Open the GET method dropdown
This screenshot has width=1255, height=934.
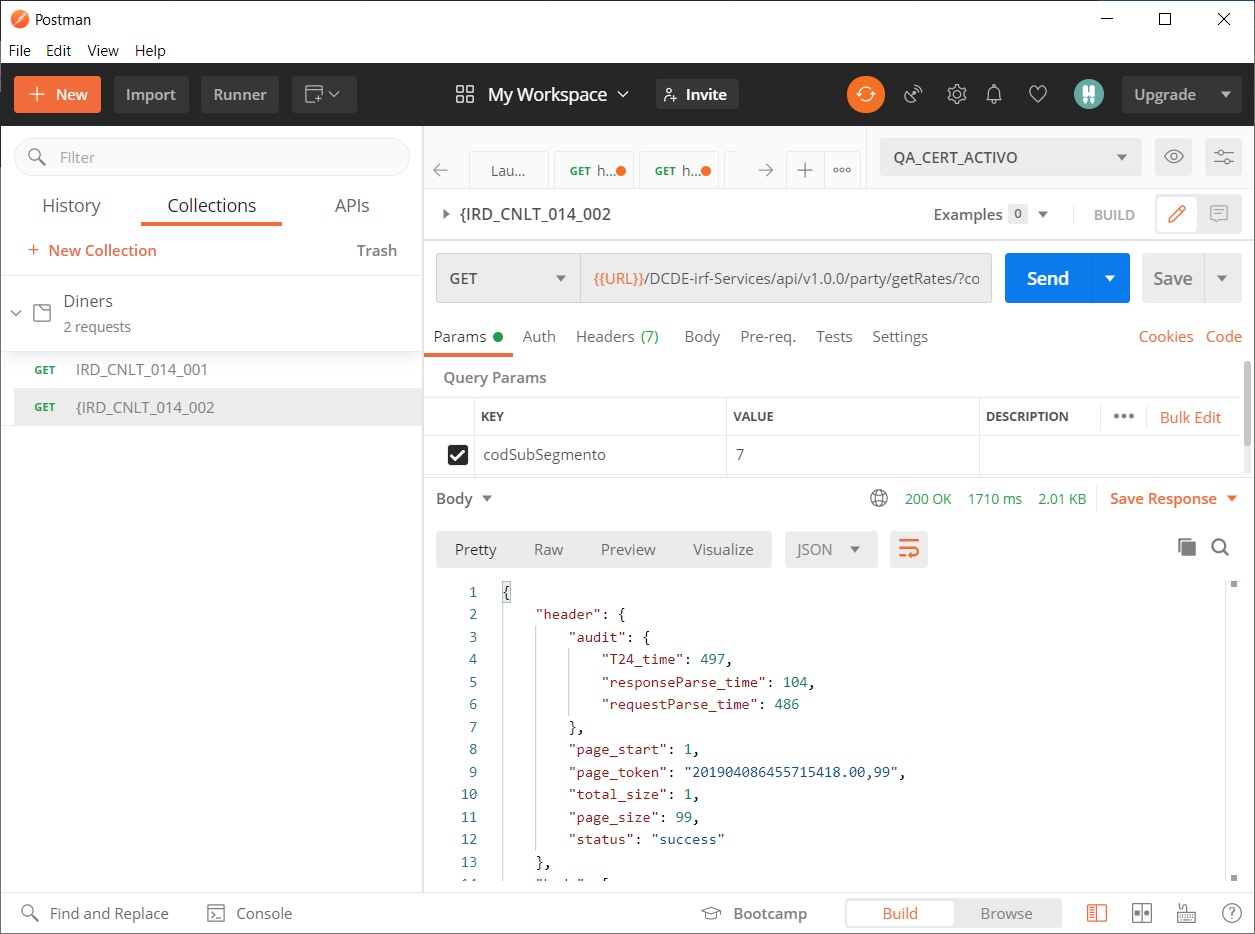(x=507, y=278)
